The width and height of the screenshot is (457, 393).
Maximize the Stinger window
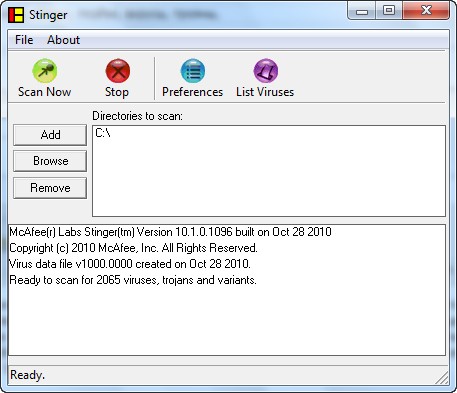pos(389,11)
